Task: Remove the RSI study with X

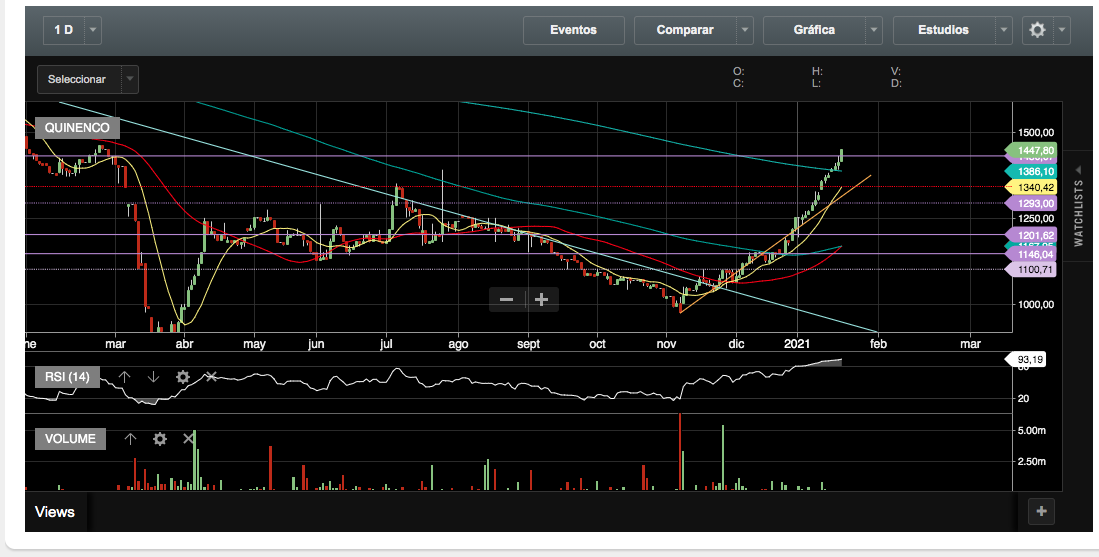Action: point(211,377)
